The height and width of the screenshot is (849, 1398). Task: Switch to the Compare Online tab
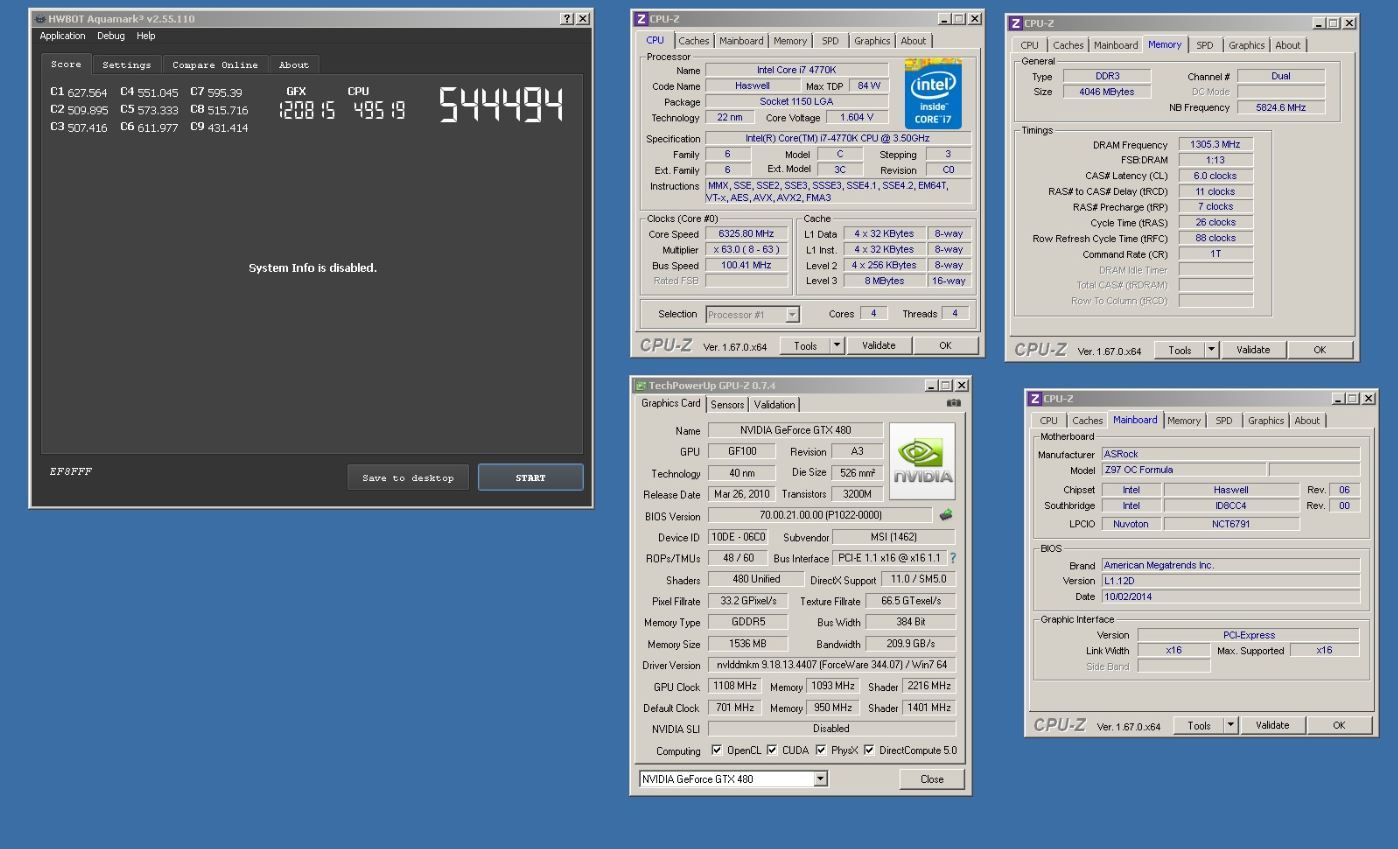(x=215, y=65)
